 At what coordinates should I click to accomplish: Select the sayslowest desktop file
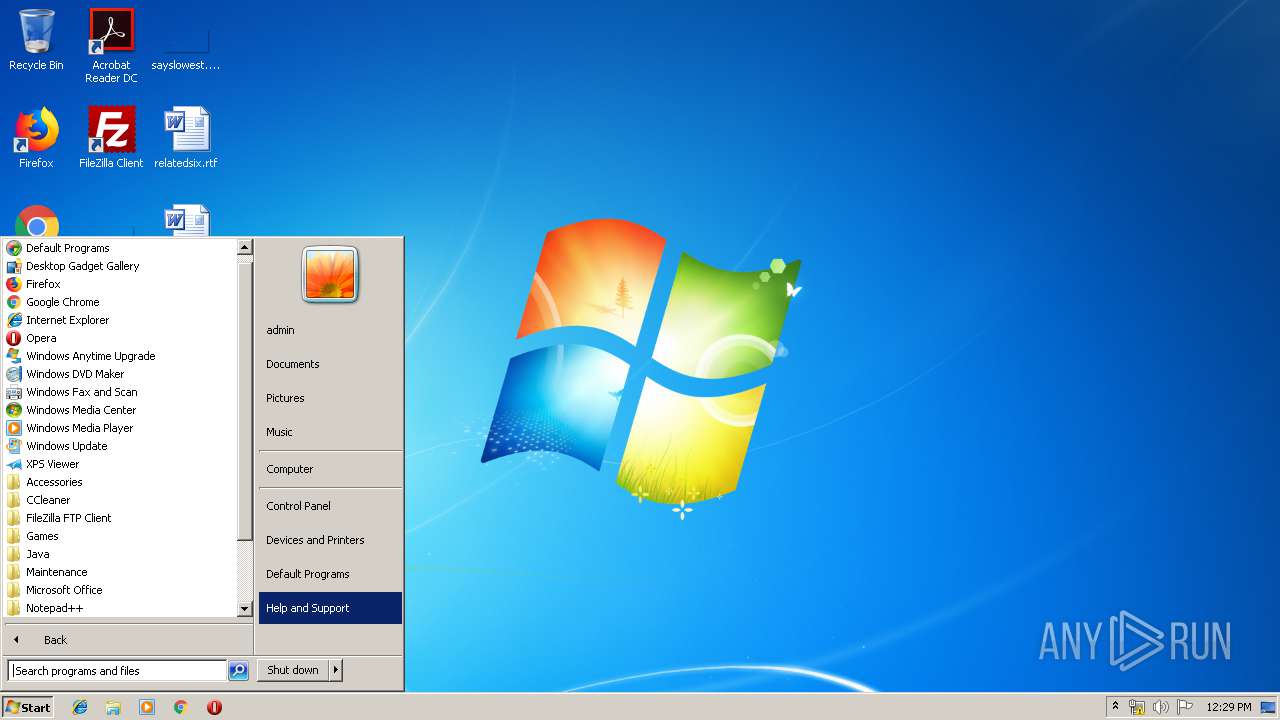tap(186, 45)
